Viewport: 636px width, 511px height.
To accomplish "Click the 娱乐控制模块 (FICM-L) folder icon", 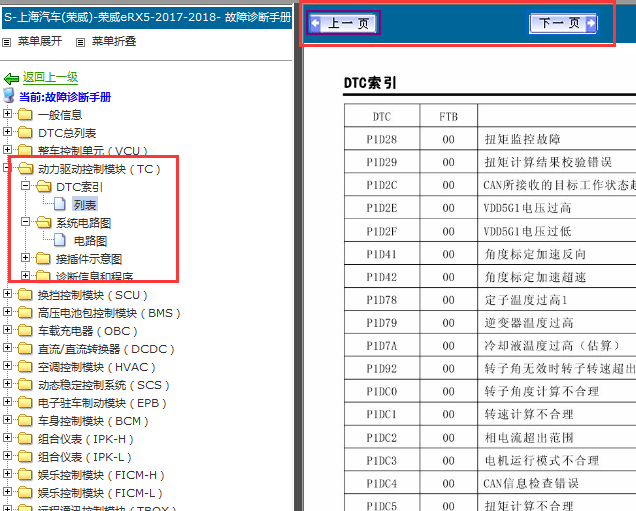I will pos(25,492).
